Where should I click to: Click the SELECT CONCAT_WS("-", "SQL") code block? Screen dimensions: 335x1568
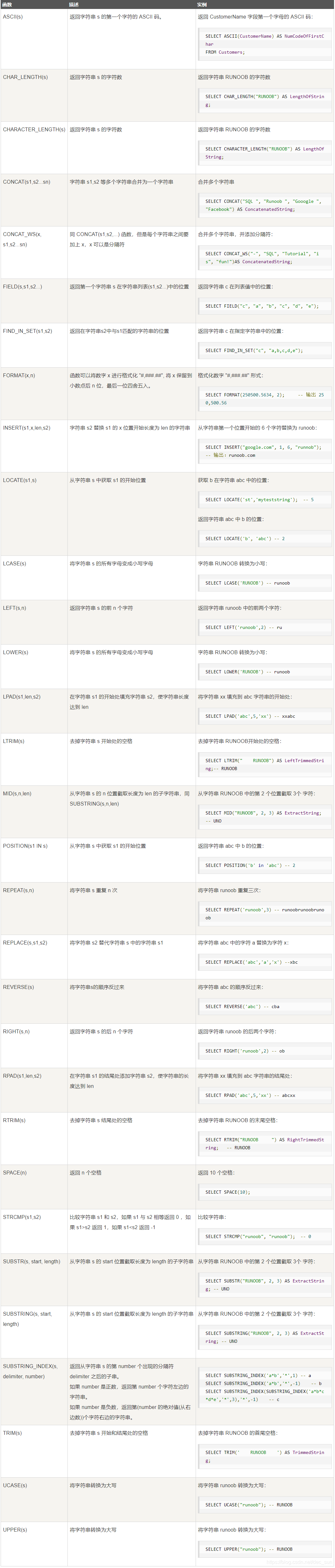[265, 257]
